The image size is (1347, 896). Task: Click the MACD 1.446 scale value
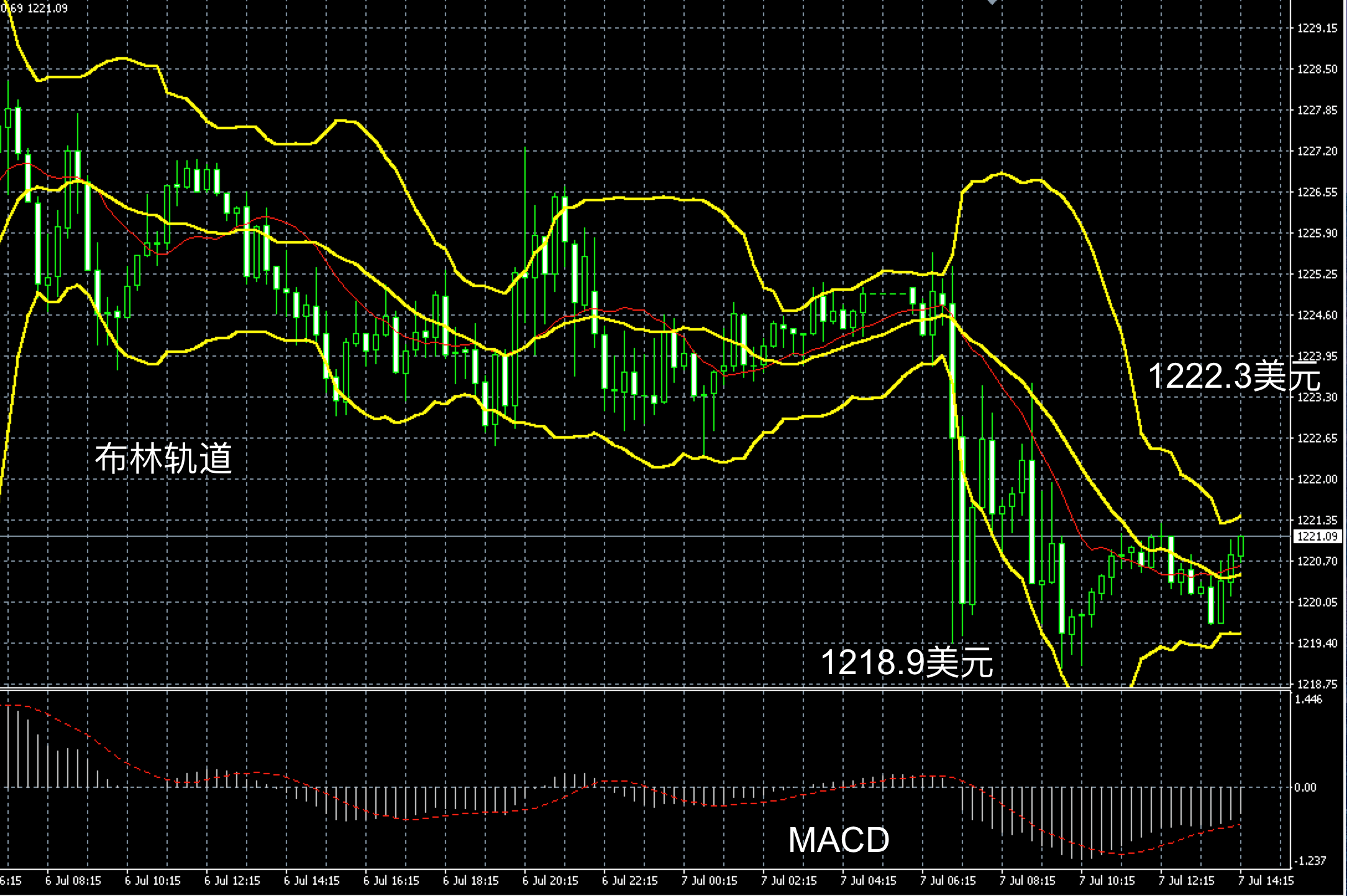click(1308, 700)
